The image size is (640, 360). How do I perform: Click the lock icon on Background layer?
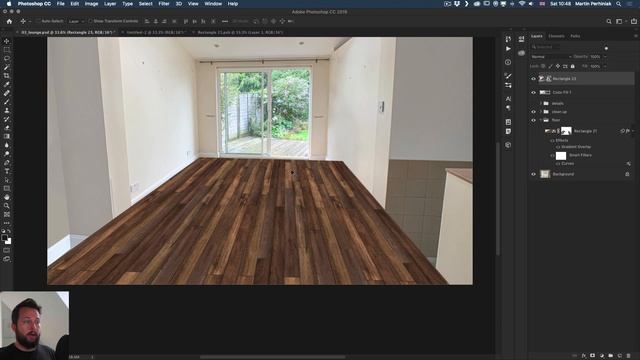(627, 174)
